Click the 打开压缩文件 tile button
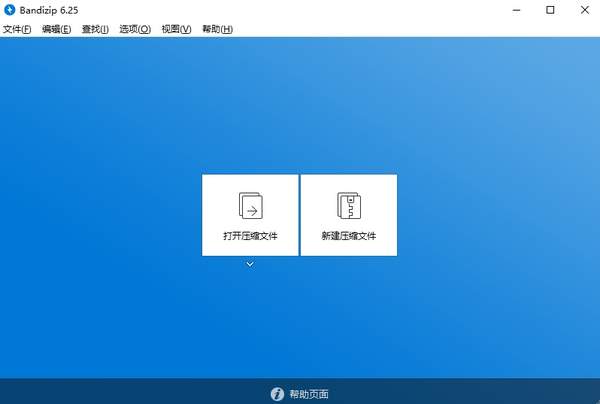The image size is (600, 404). pyautogui.click(x=250, y=215)
